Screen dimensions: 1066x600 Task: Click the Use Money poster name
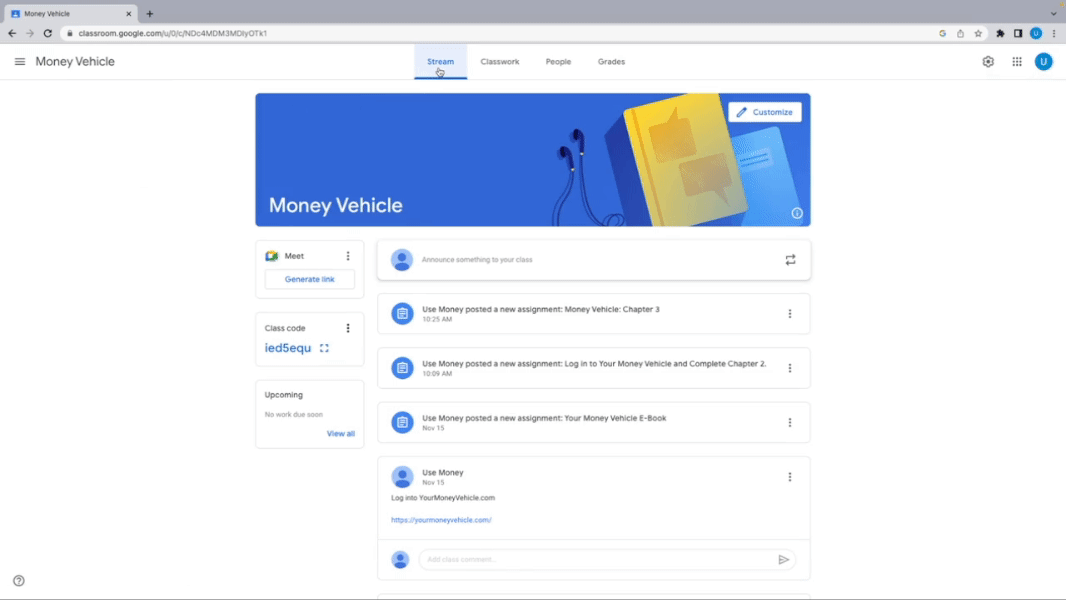pos(443,472)
